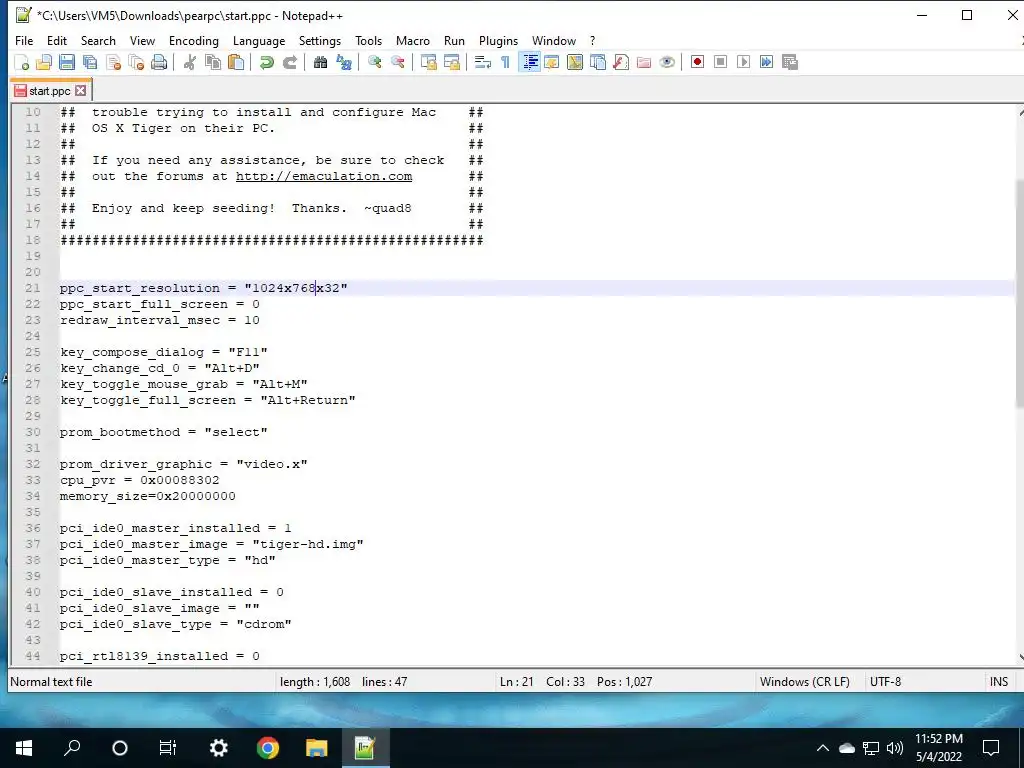Viewport: 1024px width, 768px height.
Task: Open the Language menu
Action: [259, 40]
